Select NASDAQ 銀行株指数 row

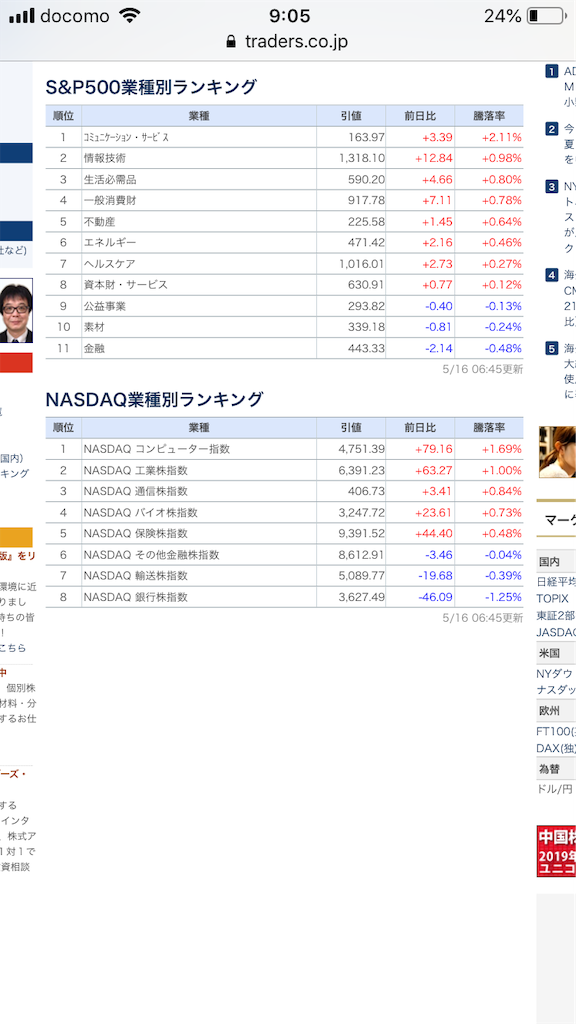coord(284,597)
